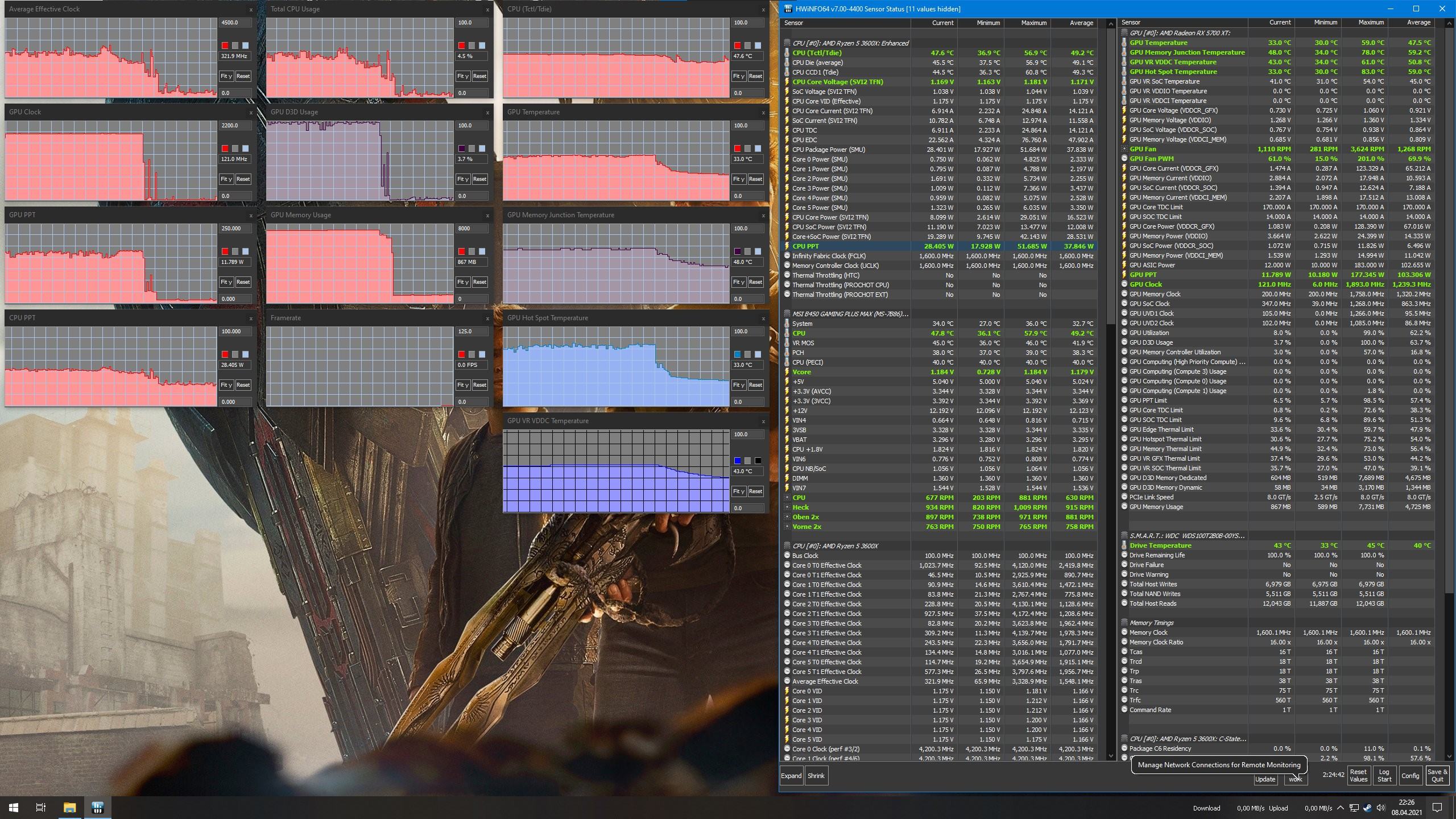Screen dimensions: 1456x819
Task: Click fan icon beside Heck RPM row
Action: [787, 507]
